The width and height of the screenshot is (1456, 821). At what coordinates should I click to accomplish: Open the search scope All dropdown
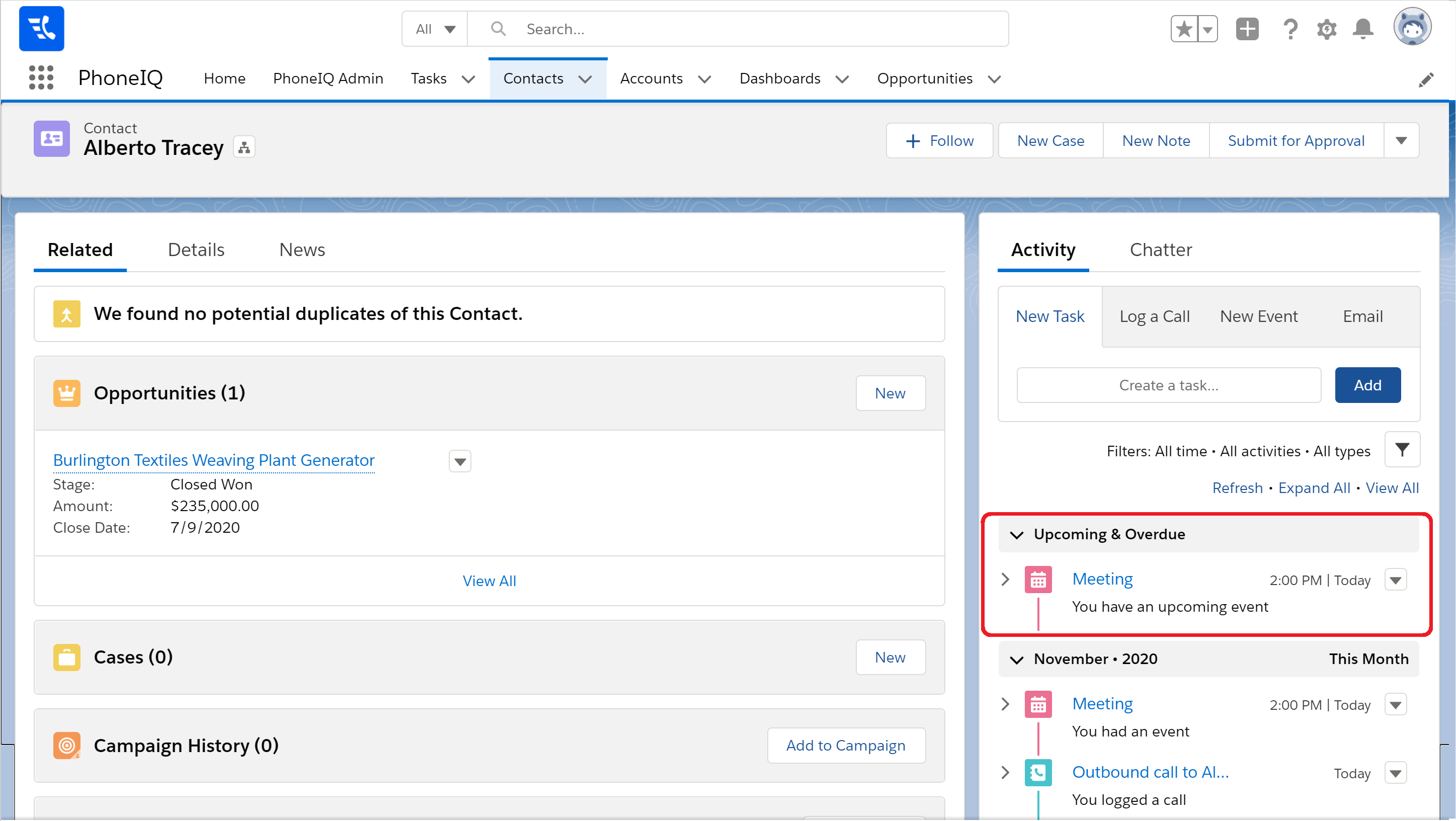pyautogui.click(x=435, y=29)
